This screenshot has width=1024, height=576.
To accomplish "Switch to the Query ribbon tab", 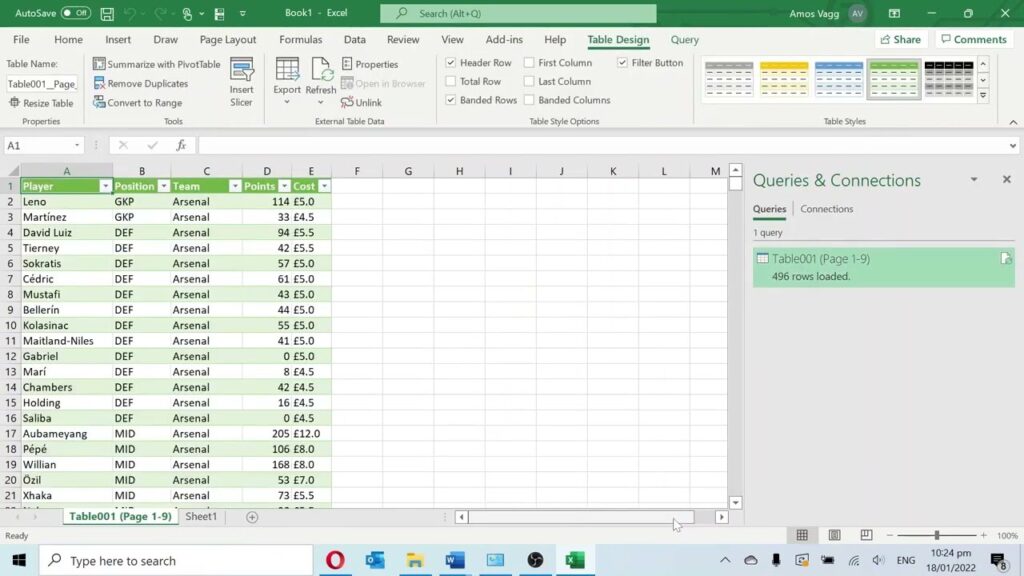I will [684, 40].
